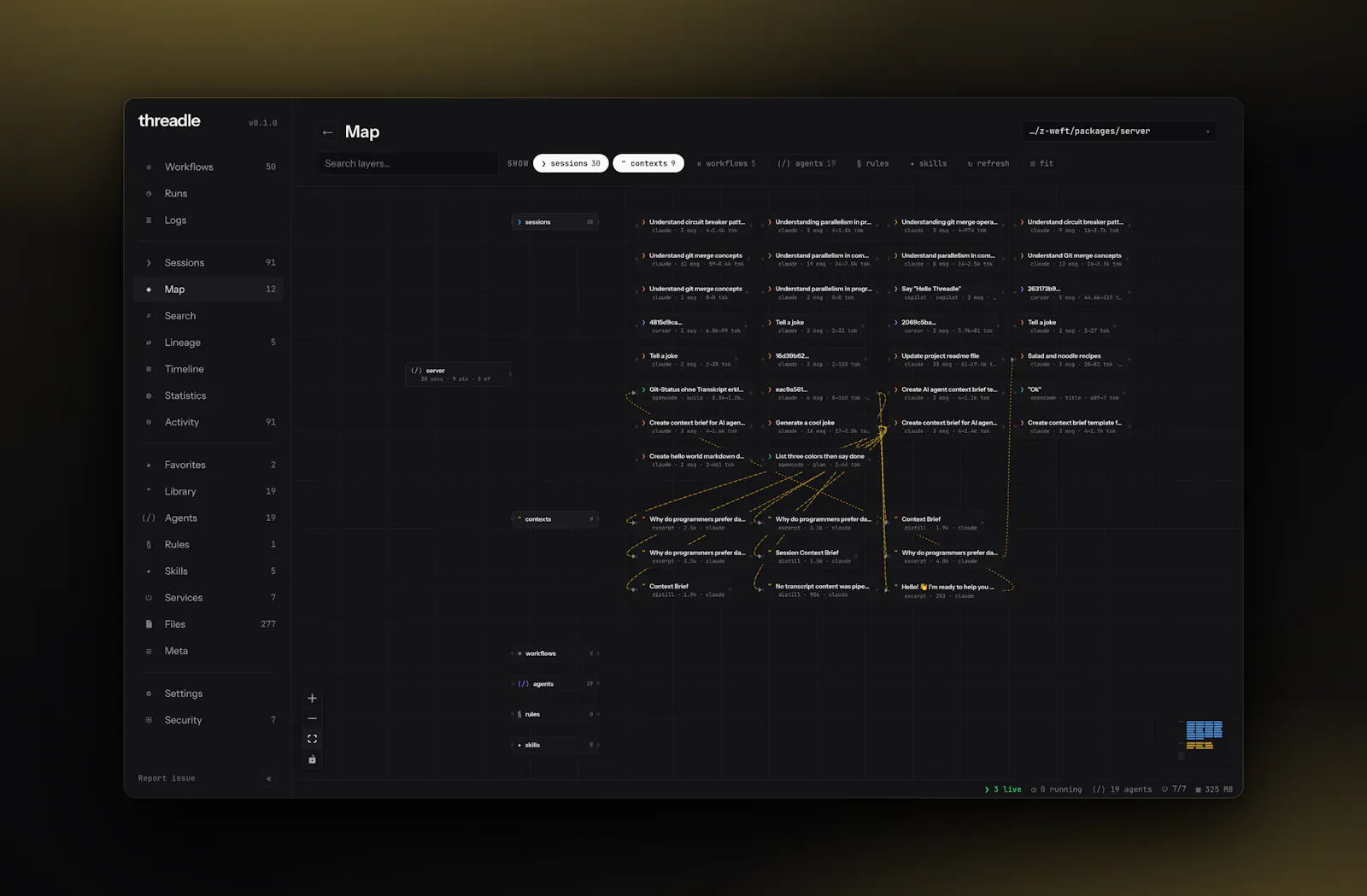Click the 19 agents status entry
1367x896 pixels.
click(x=1122, y=790)
